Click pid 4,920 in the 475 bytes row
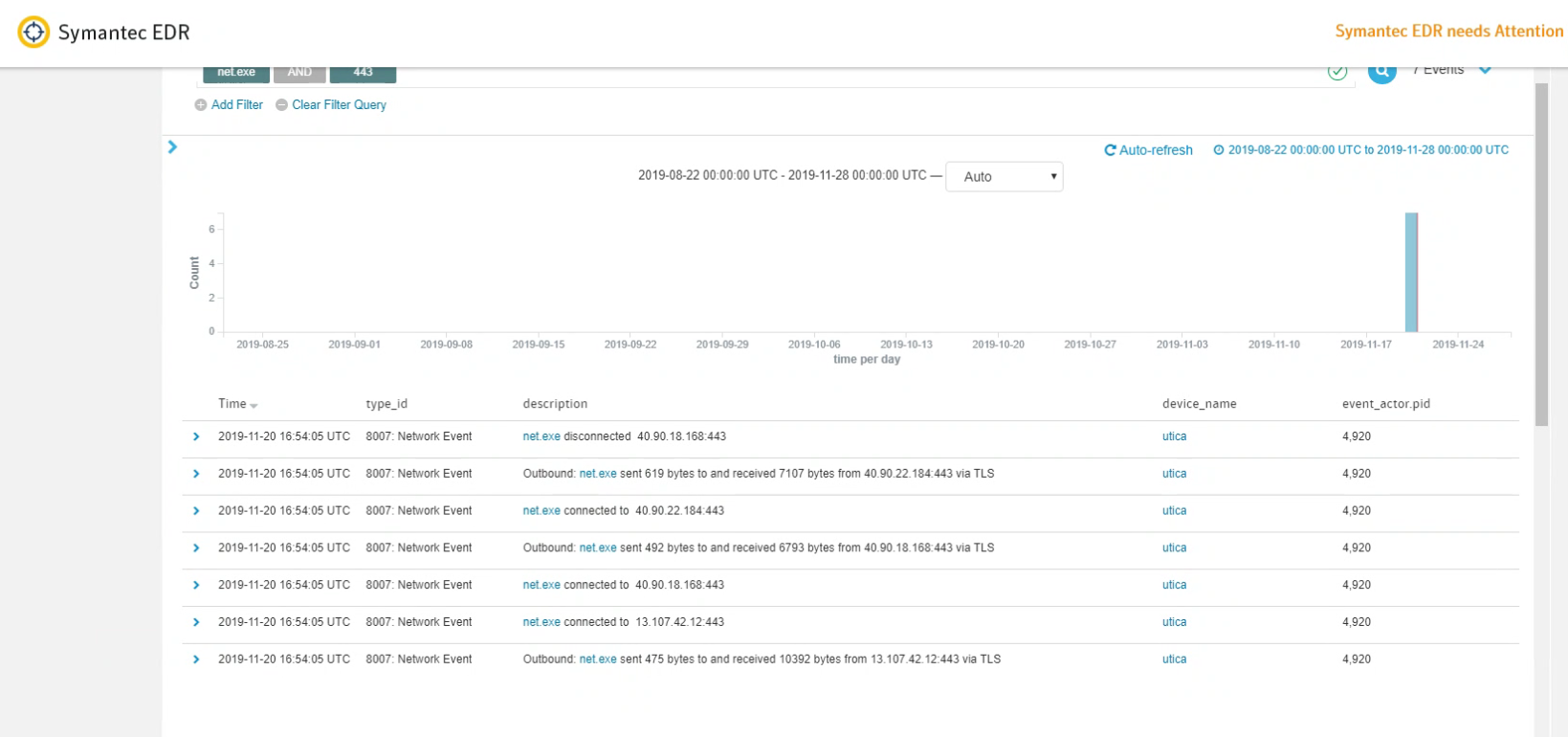 [1357, 659]
